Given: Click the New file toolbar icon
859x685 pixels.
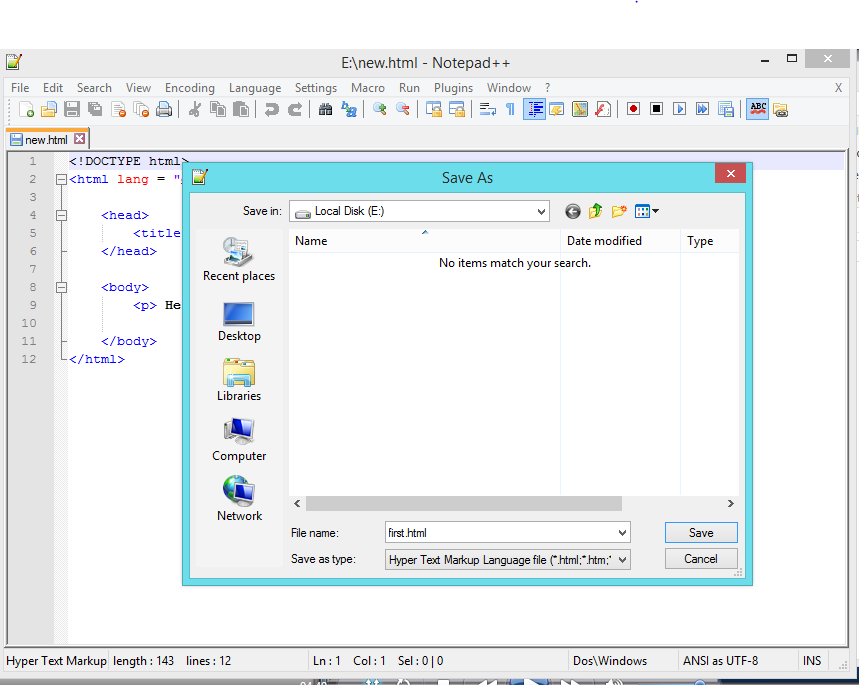Looking at the screenshot, I should (x=26, y=110).
